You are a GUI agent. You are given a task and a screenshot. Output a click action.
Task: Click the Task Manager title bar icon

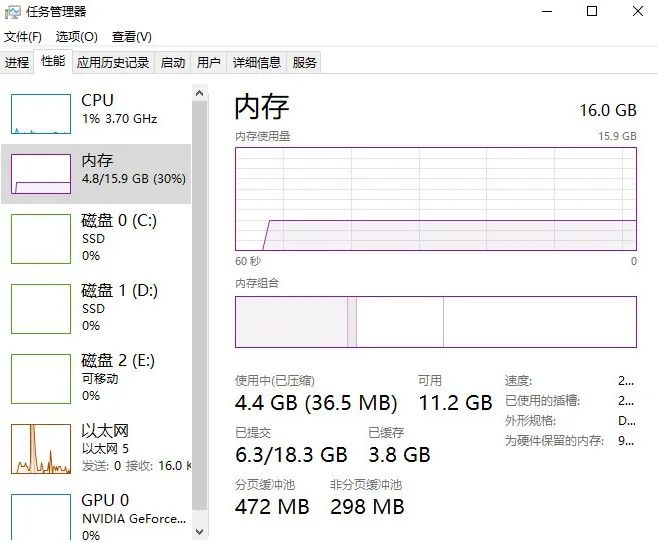[13, 12]
